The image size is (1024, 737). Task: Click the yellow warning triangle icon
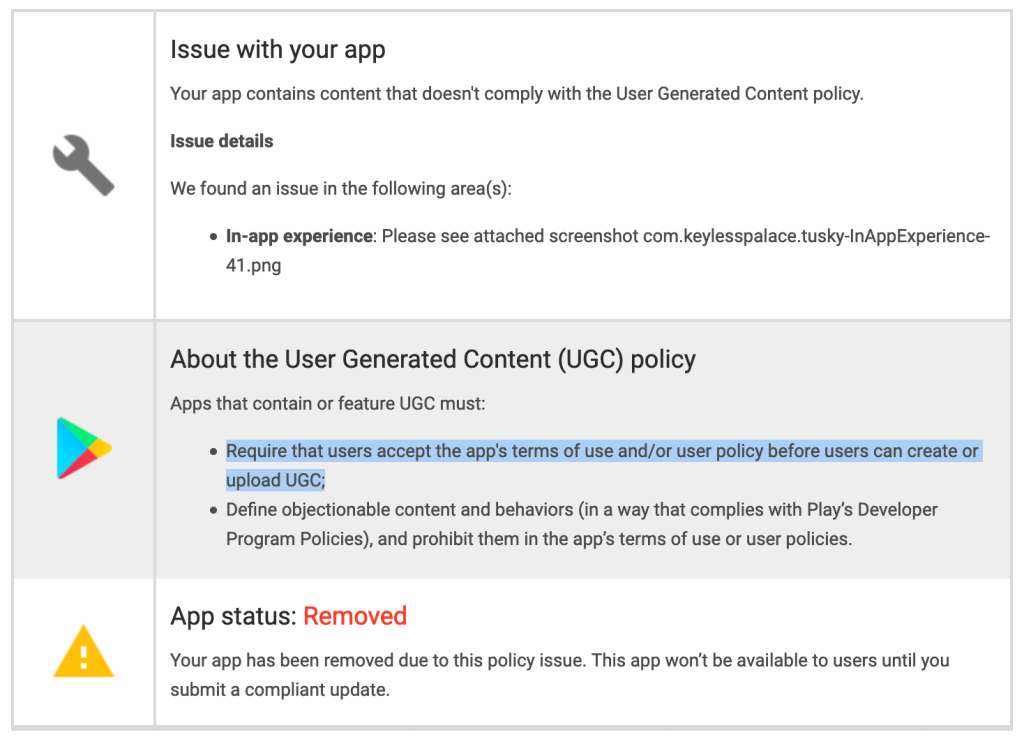point(84,651)
